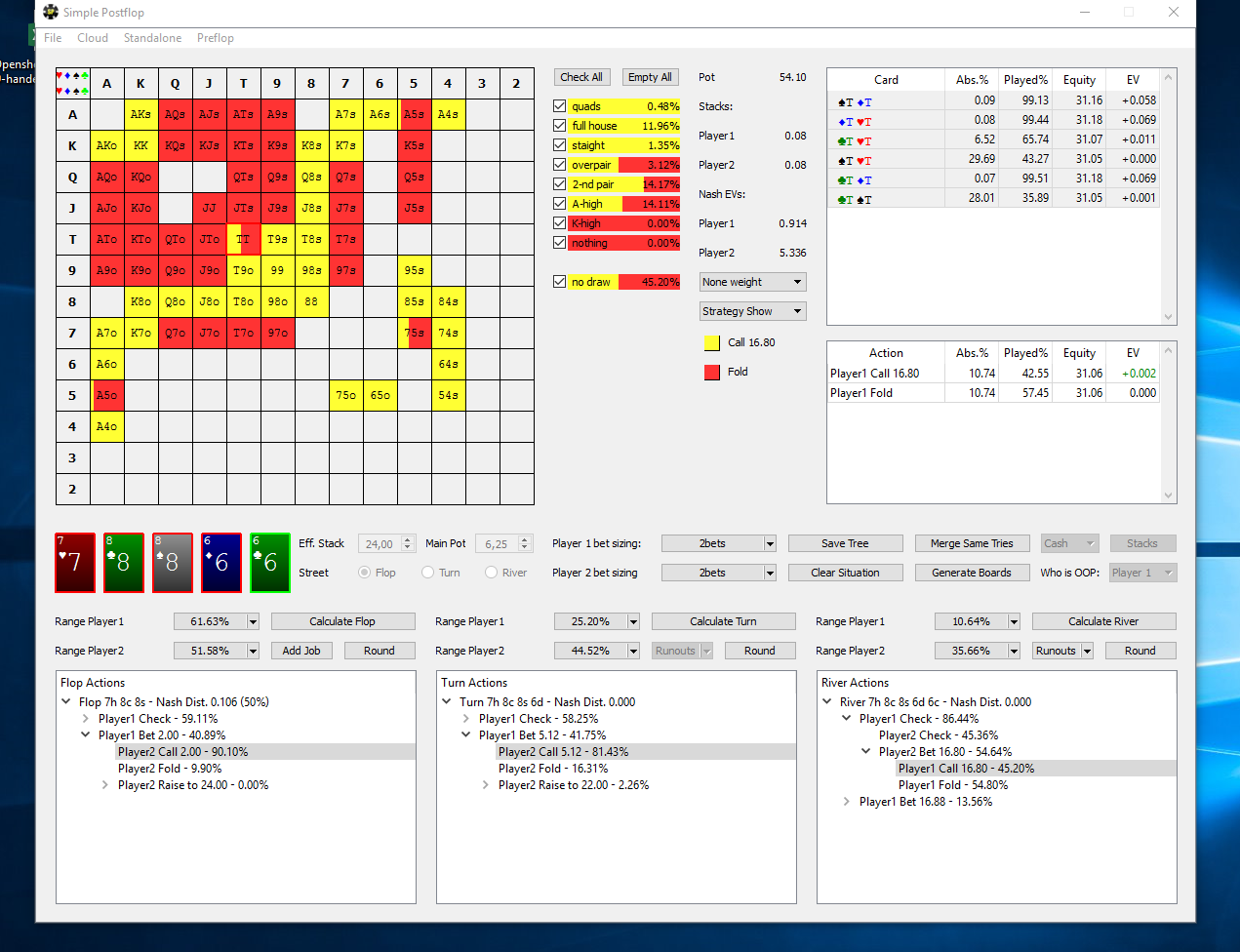Image resolution: width=1240 pixels, height=952 pixels.
Task: Click the Generate Boards button
Action: click(972, 573)
